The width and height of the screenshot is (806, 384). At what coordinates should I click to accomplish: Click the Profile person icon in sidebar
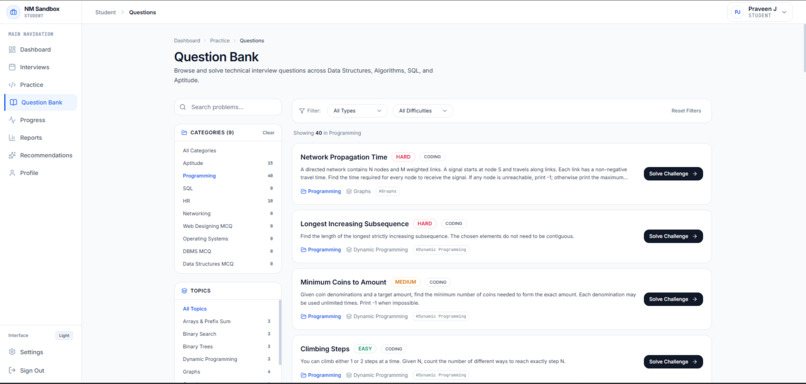coord(12,173)
